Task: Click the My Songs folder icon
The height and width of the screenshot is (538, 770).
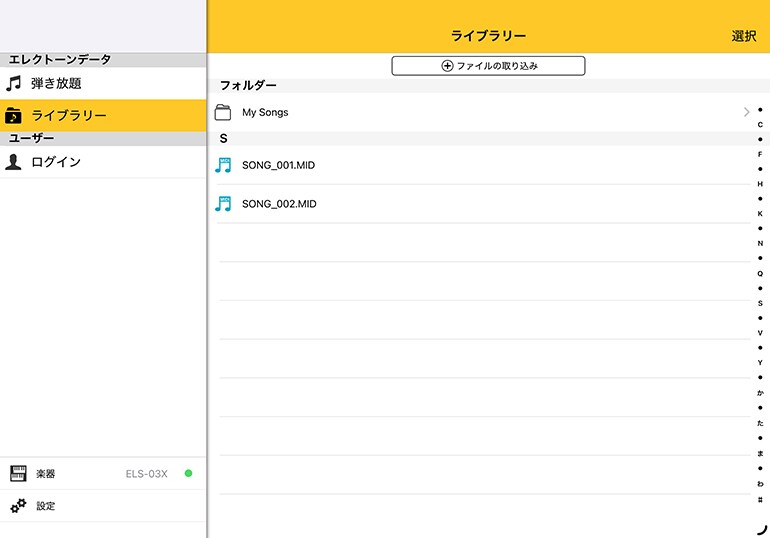Action: pyautogui.click(x=223, y=112)
